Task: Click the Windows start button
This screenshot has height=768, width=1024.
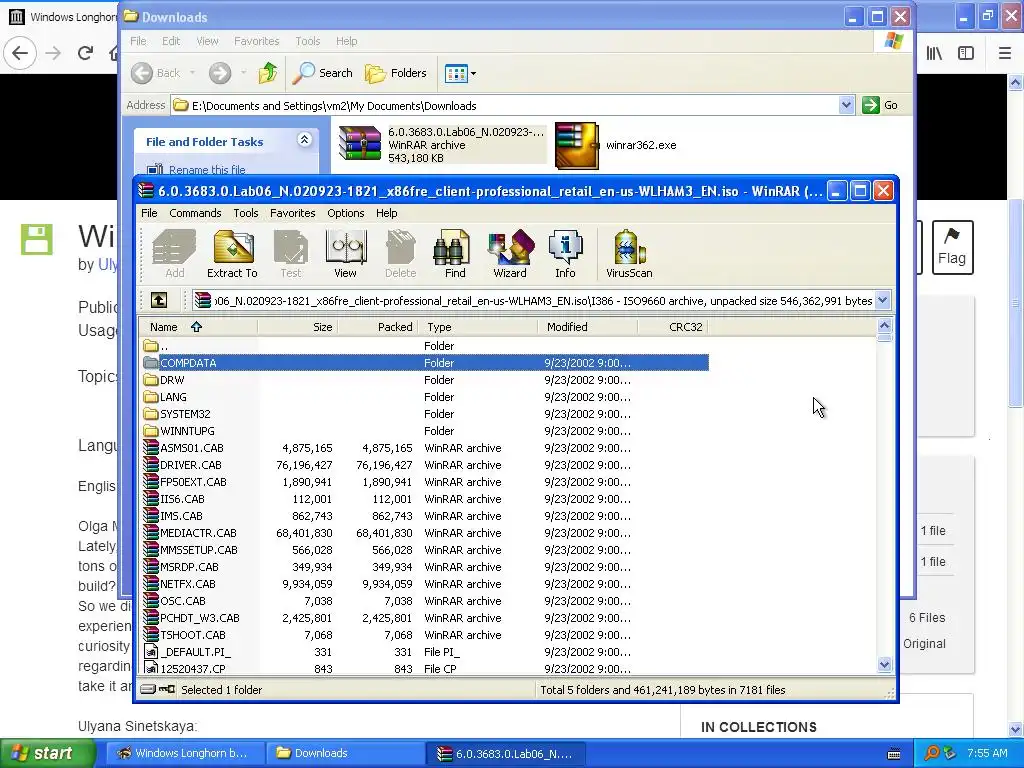Action: pyautogui.click(x=48, y=753)
